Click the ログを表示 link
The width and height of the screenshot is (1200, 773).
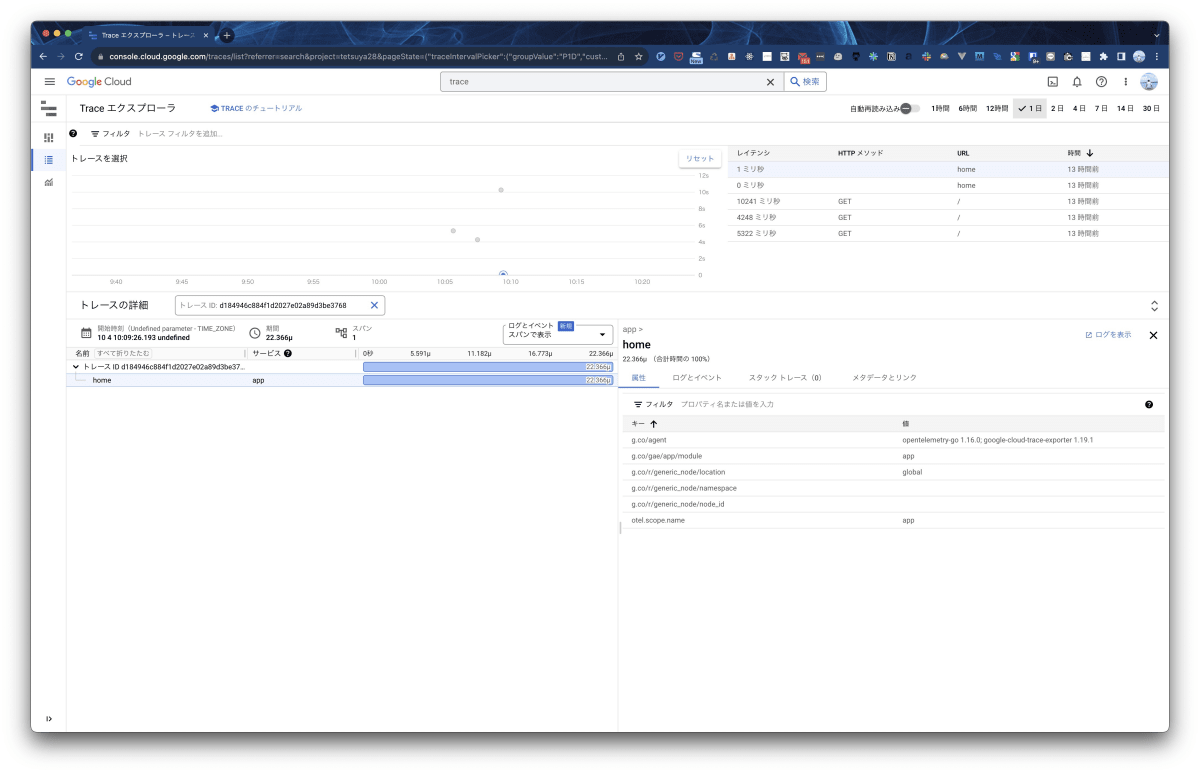[1108, 335]
